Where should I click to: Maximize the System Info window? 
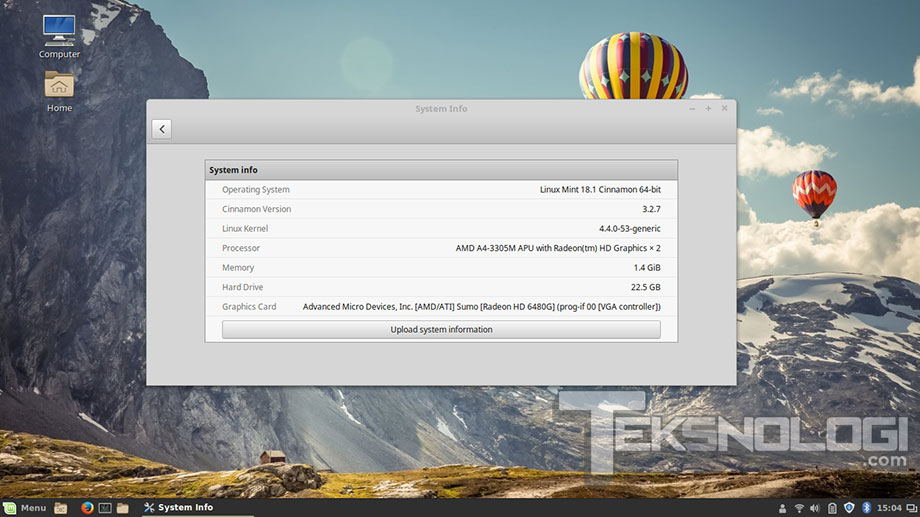708,109
